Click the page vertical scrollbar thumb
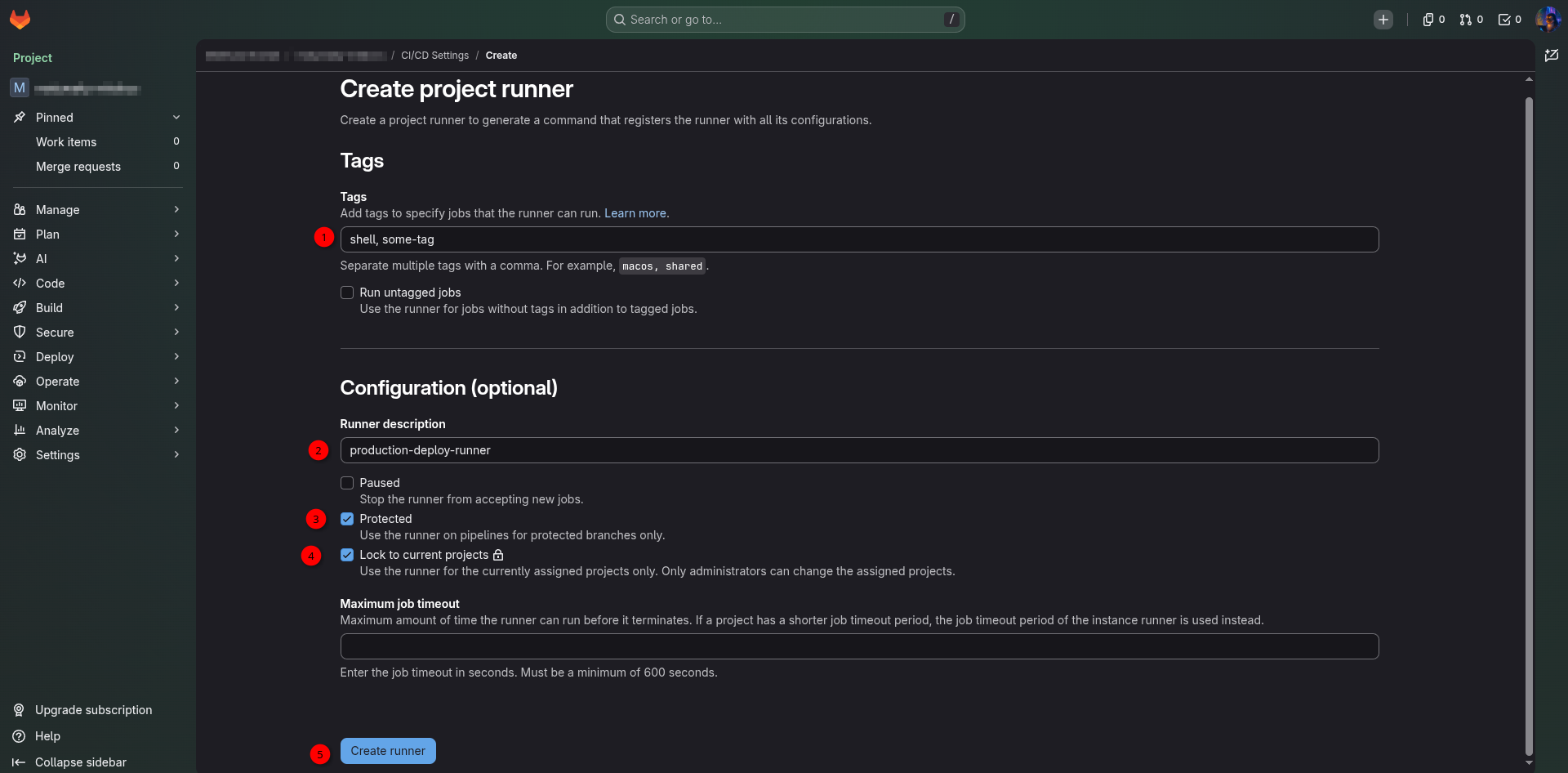Viewport: 1568px width, 773px height. point(1529,425)
